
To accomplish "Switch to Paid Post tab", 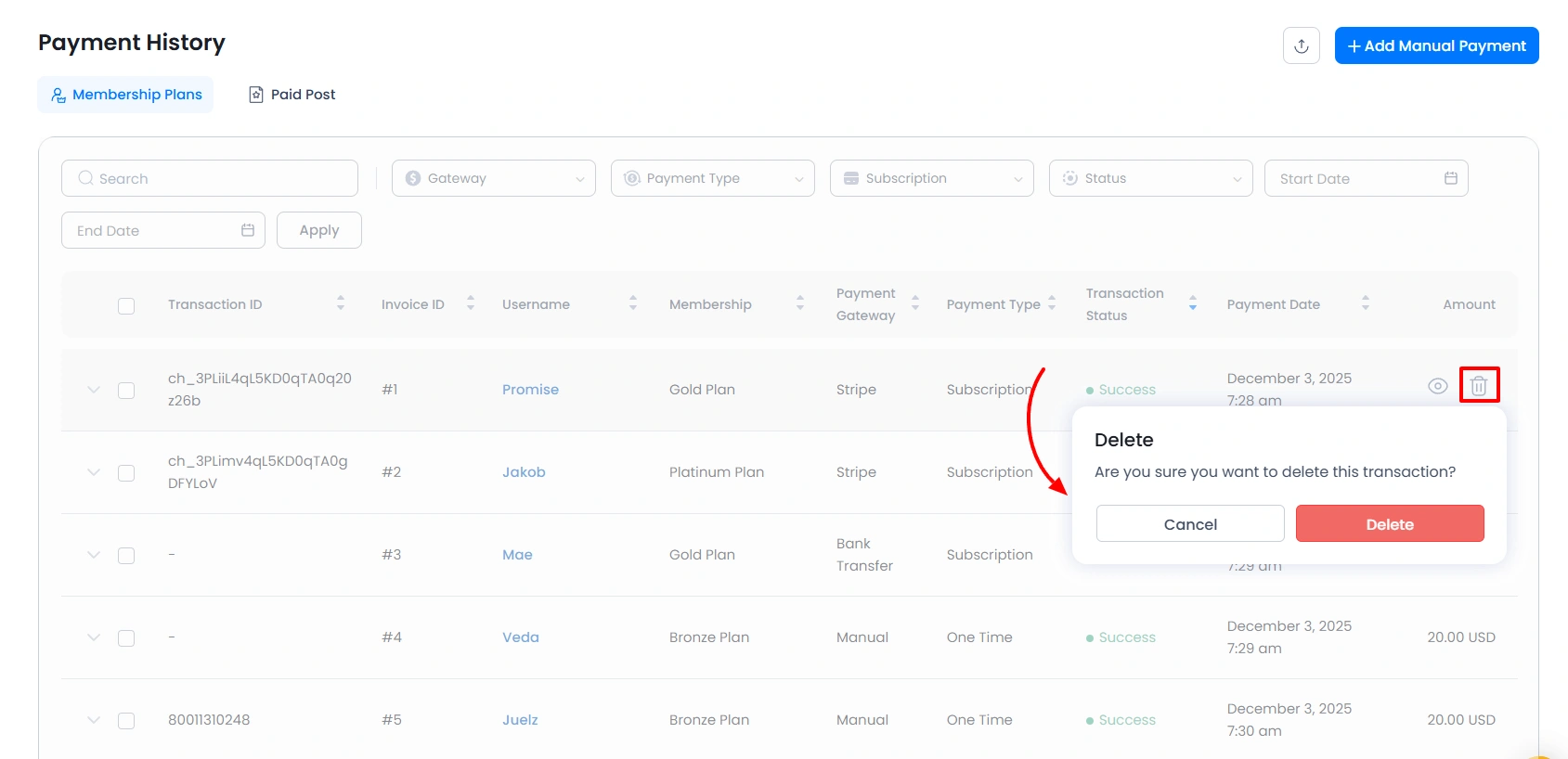I will tap(292, 95).
